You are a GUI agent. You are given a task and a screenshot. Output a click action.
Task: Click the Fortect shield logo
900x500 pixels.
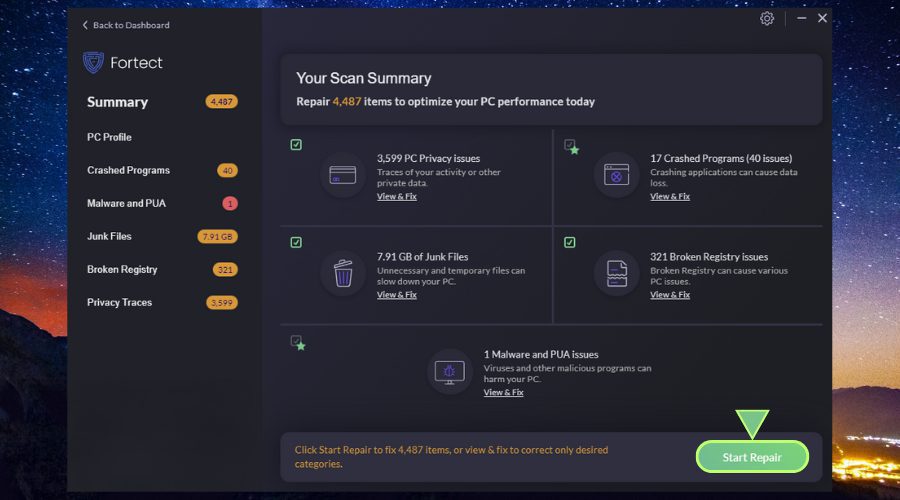point(93,63)
